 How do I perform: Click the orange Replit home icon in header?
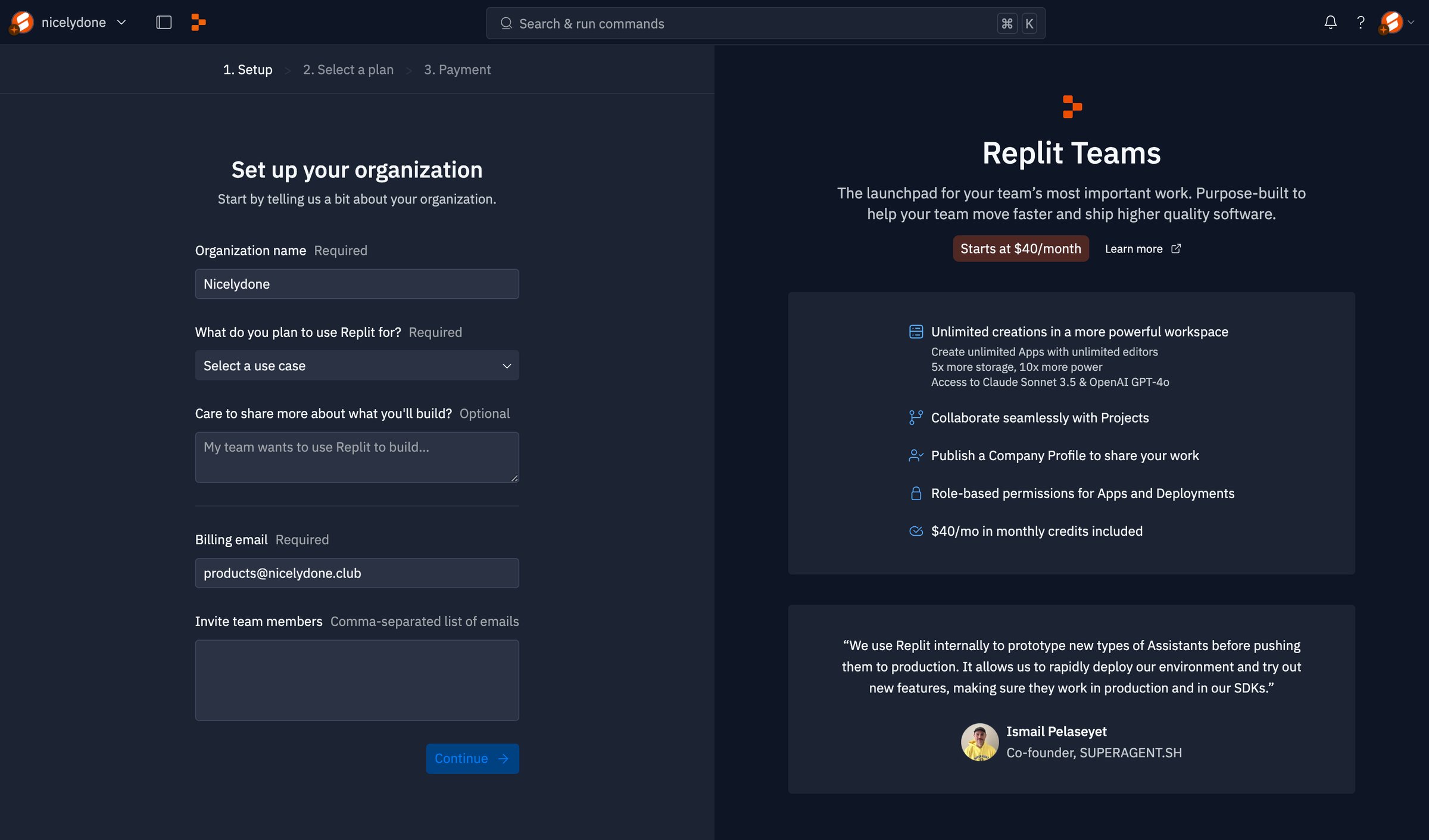click(198, 23)
